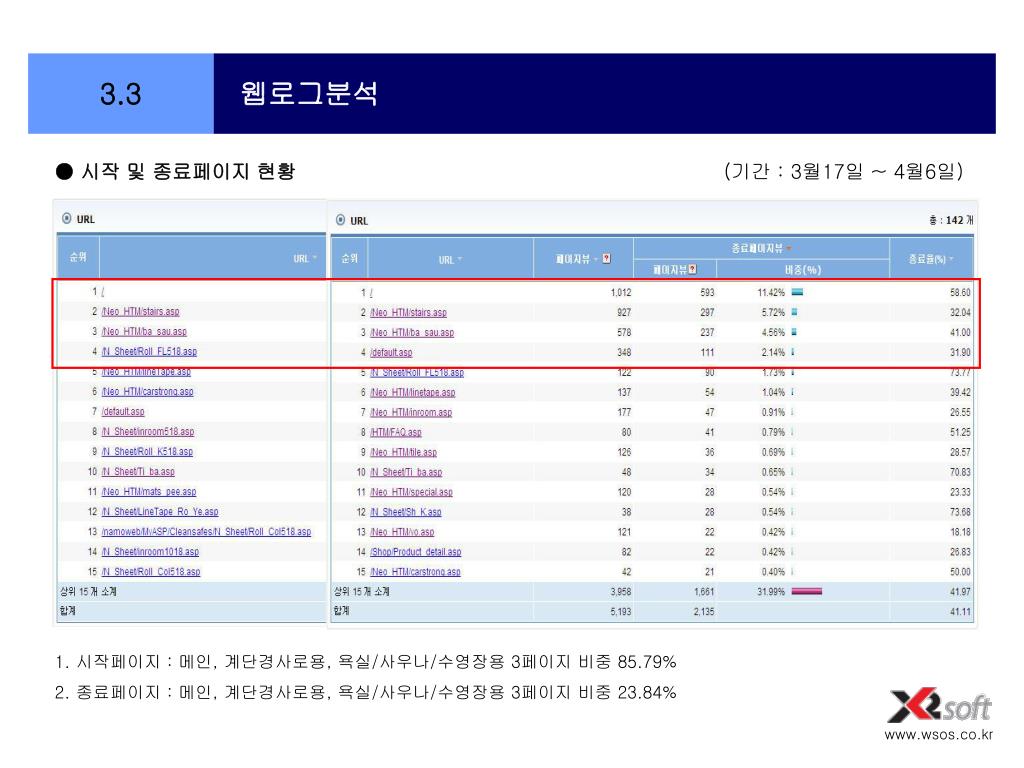Open the /Neo_HTM/carstrong.asp link ranked 15
The image size is (1024, 768).
click(x=415, y=572)
